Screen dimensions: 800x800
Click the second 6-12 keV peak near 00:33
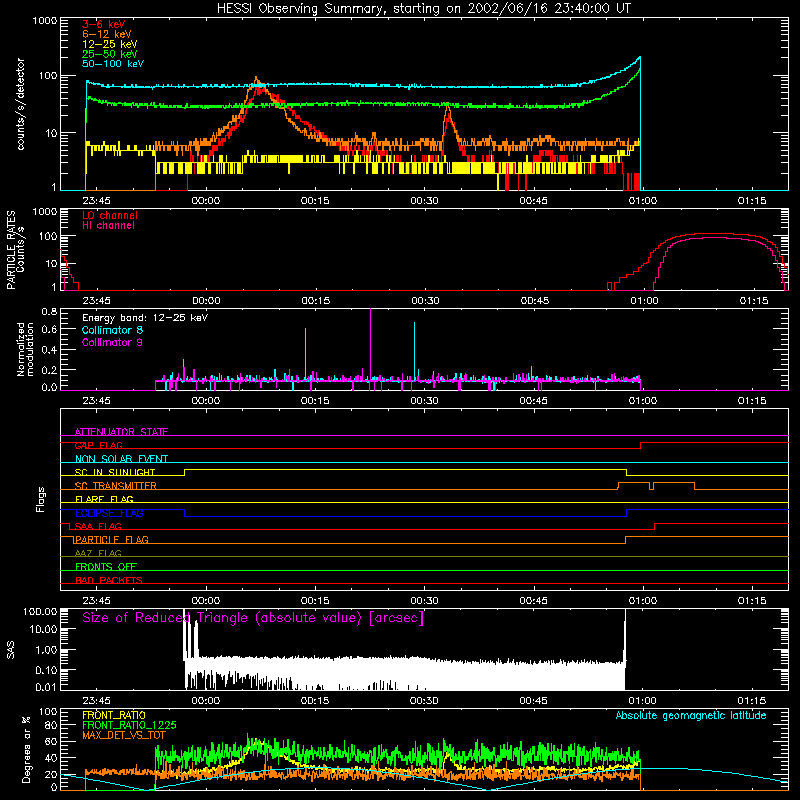click(447, 107)
